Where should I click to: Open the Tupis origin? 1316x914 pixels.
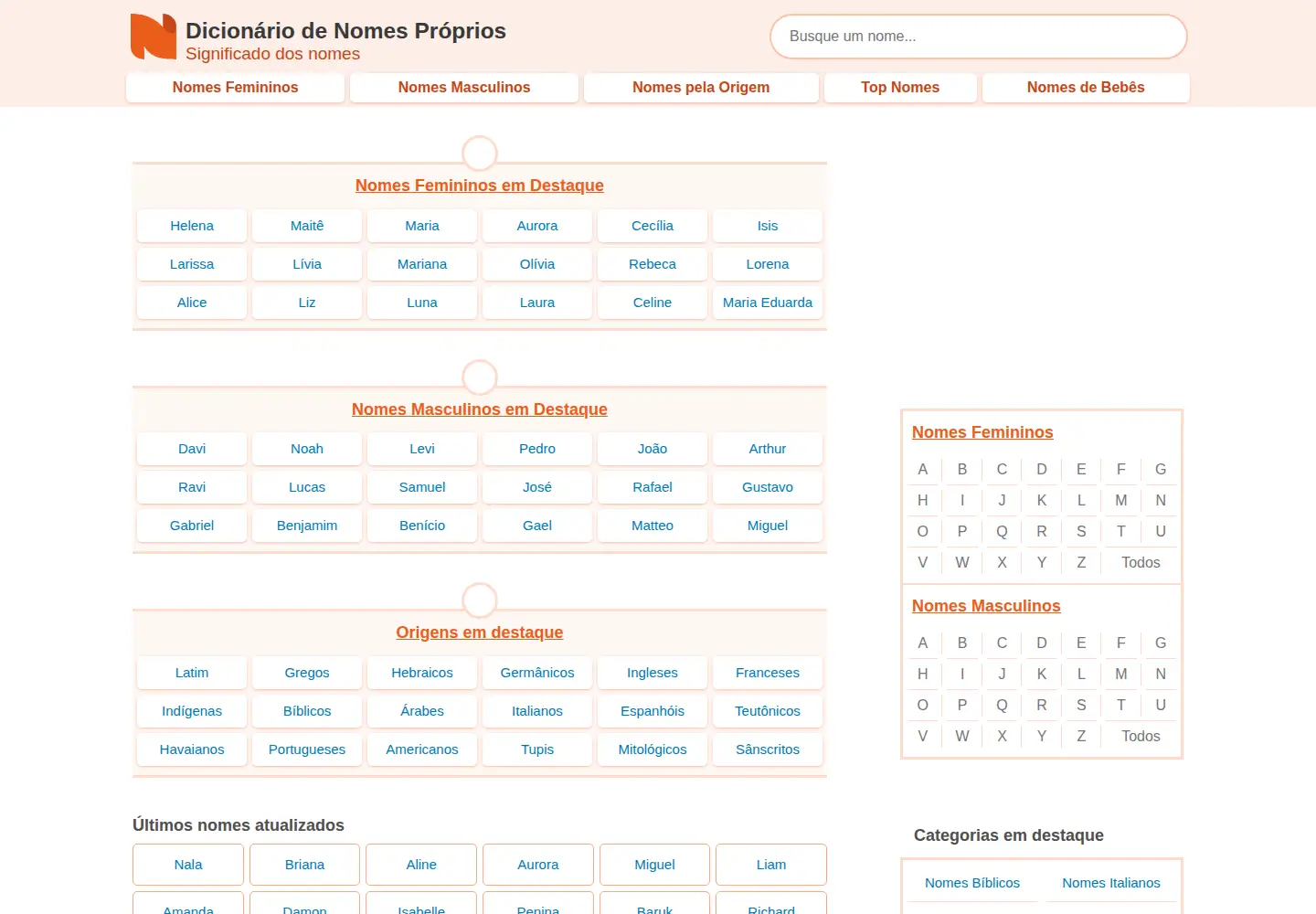click(537, 749)
